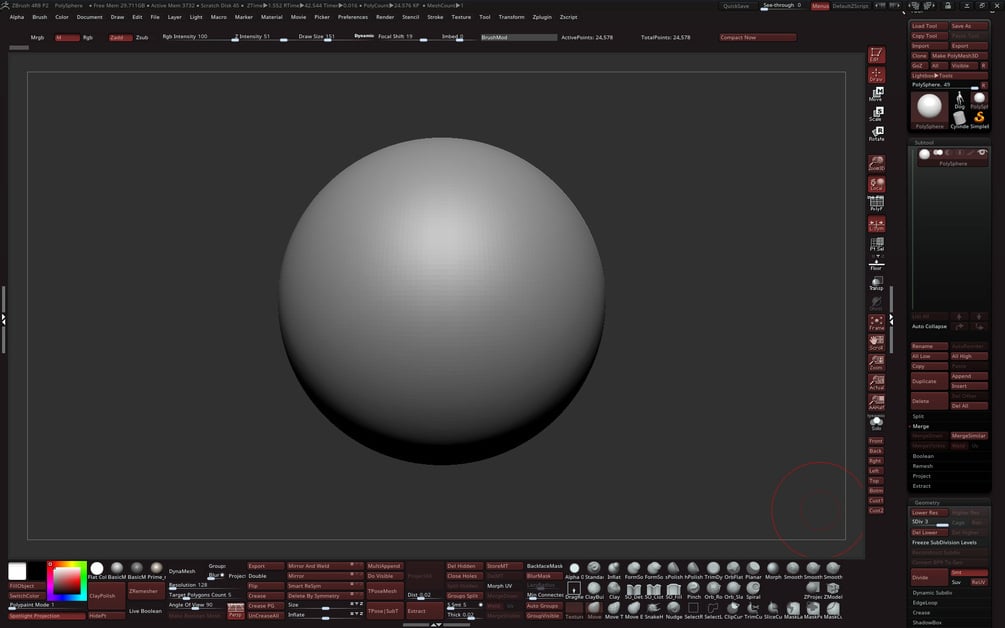Select the ZModeler brush
Viewport: 1005px width, 628px height.
click(x=833, y=590)
